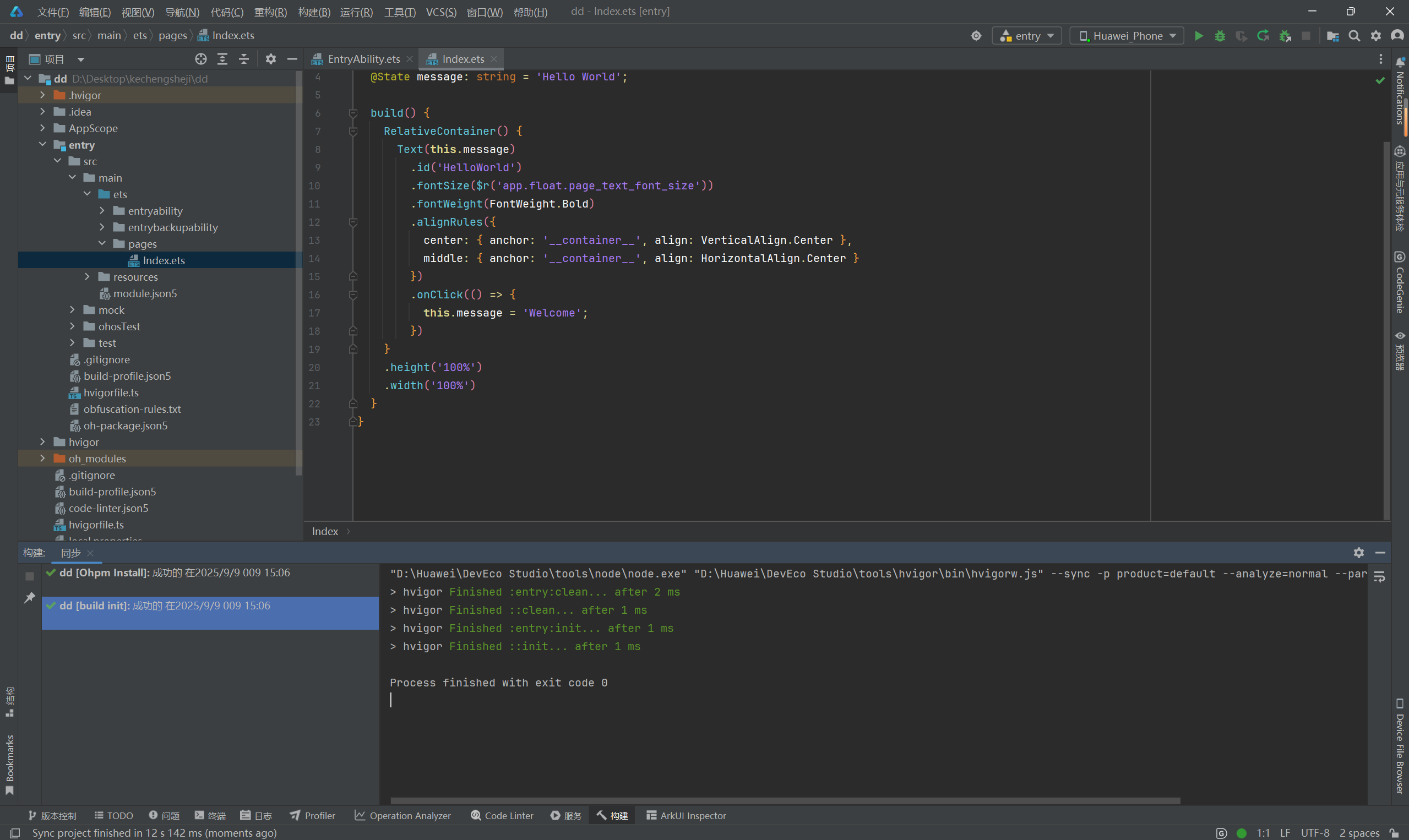The height and width of the screenshot is (840, 1409).
Task: Switch to the EntryAbility.ets editor tab
Action: click(363, 59)
